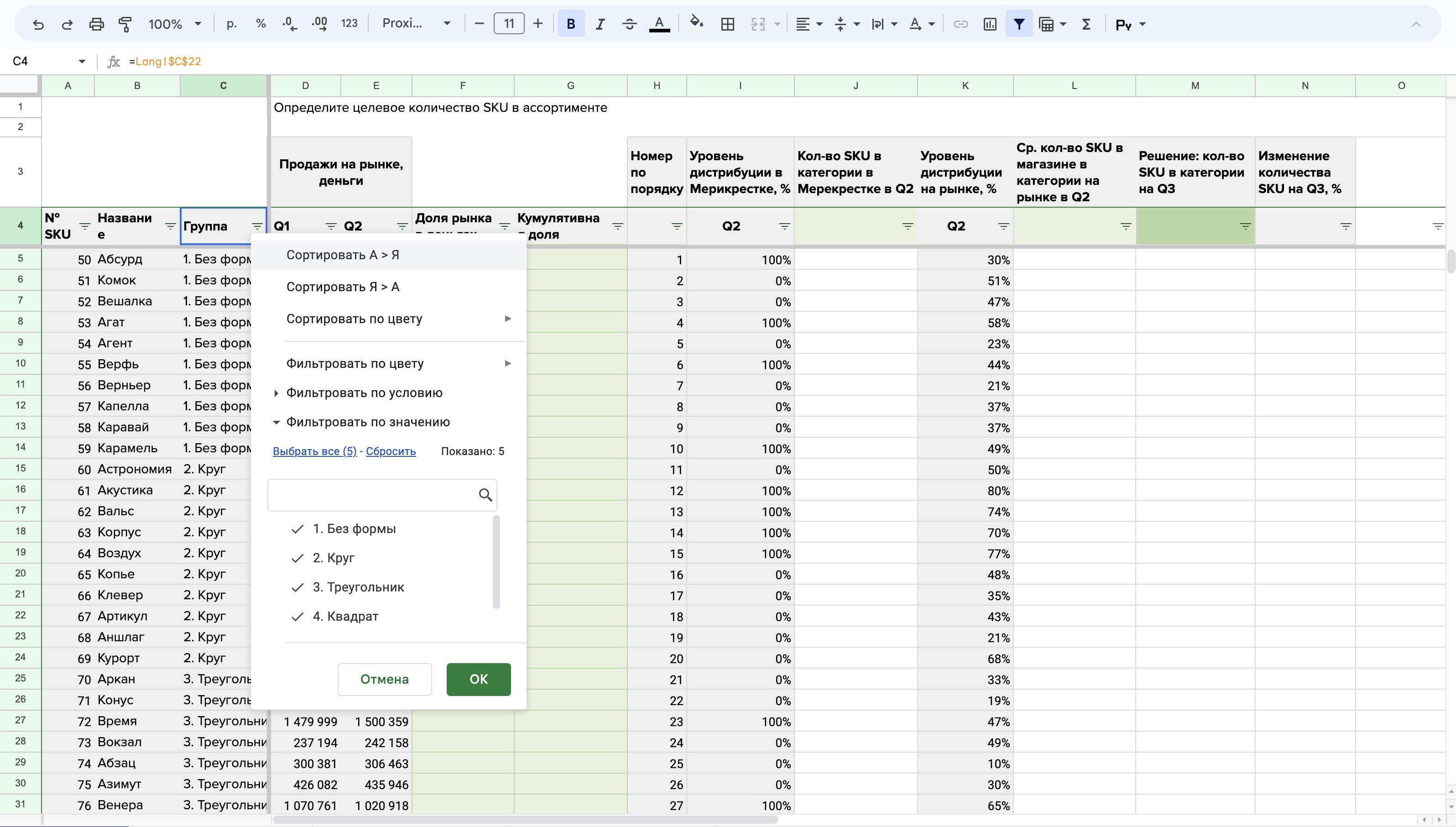
Task: Expand 'Фильтровать по условию' section
Action: click(x=364, y=393)
